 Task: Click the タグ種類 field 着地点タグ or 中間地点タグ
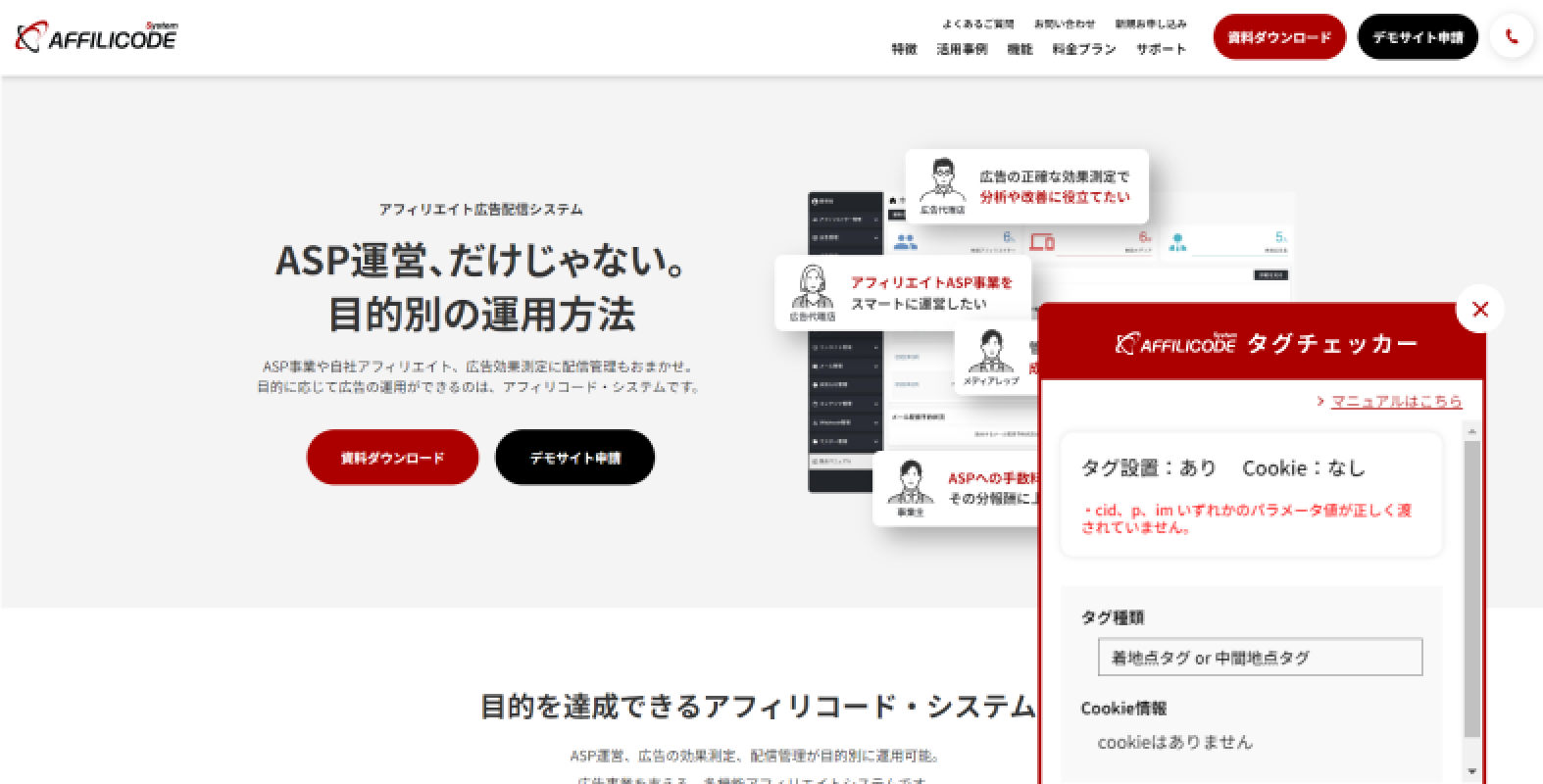1260,658
